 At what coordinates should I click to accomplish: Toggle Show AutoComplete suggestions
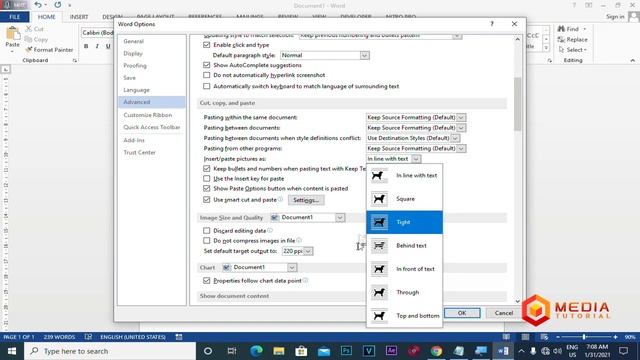[x=207, y=65]
